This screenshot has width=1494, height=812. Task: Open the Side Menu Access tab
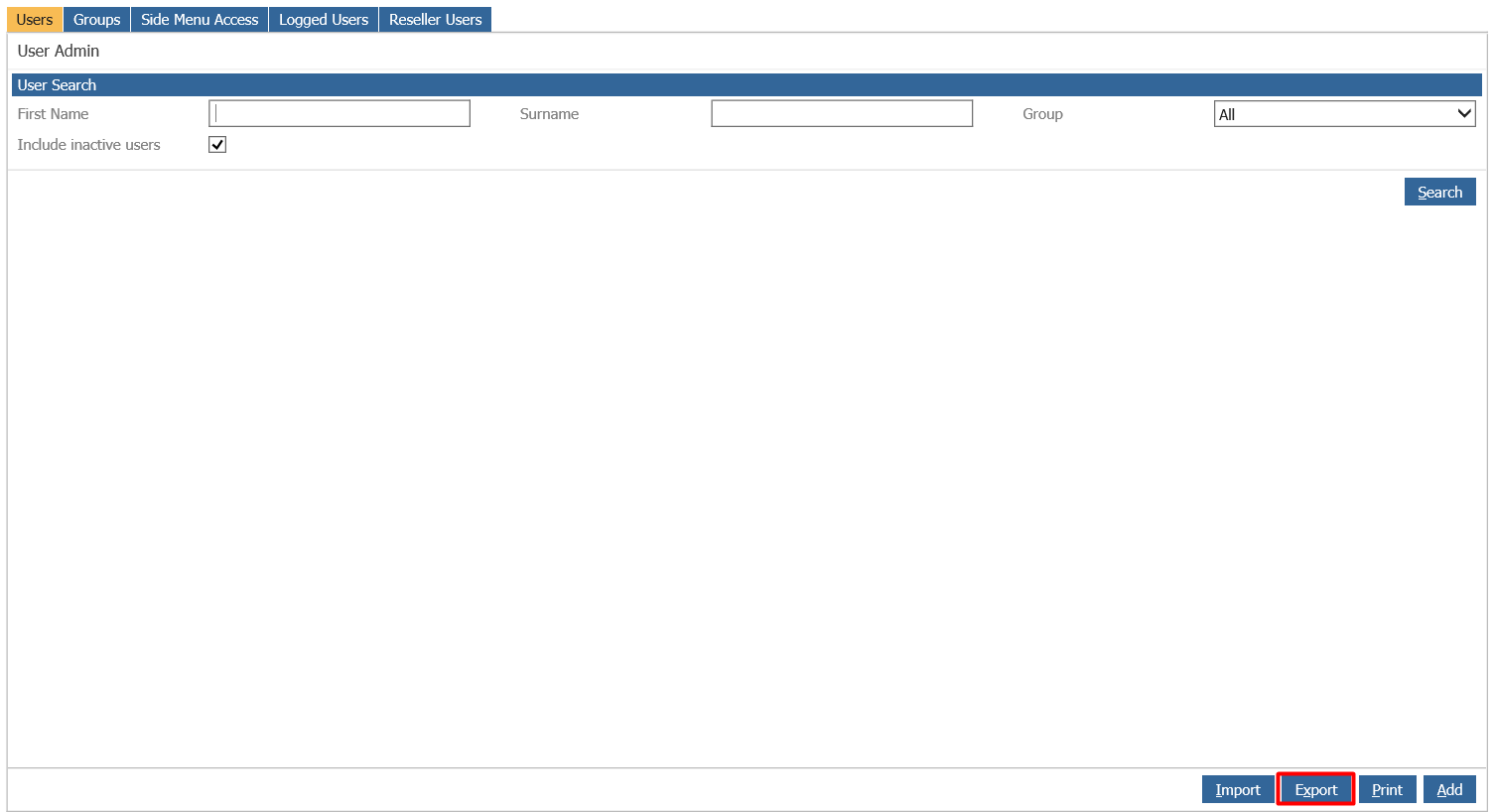pyautogui.click(x=200, y=20)
